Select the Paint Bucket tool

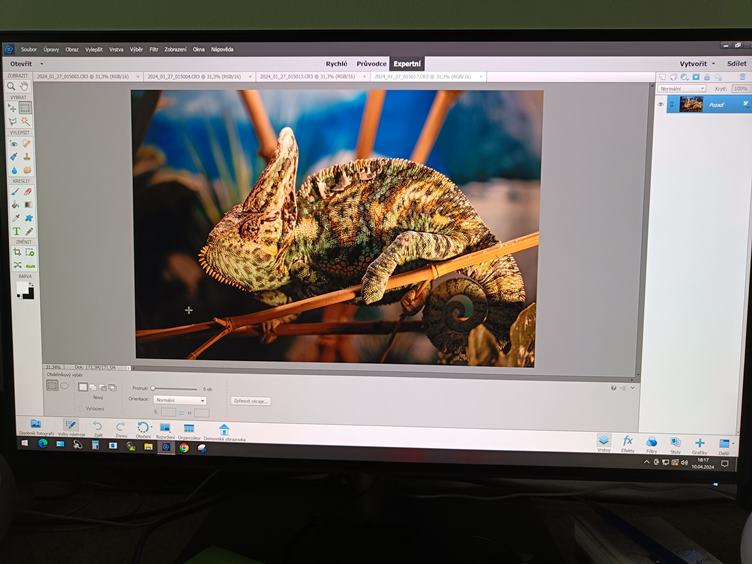pos(15,205)
